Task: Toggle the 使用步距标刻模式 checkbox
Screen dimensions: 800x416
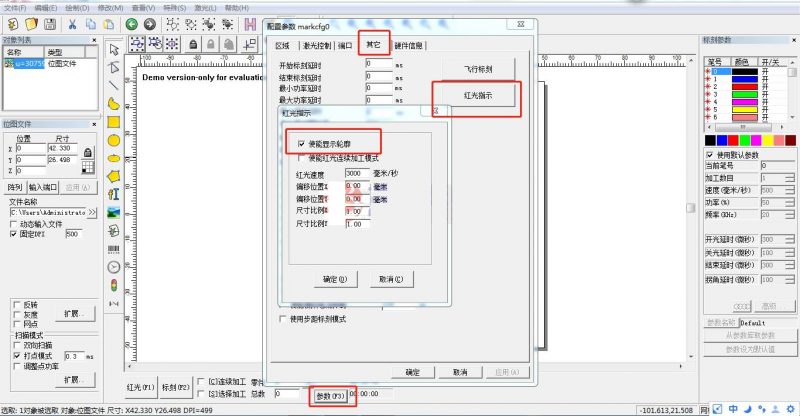Action: pos(283,319)
